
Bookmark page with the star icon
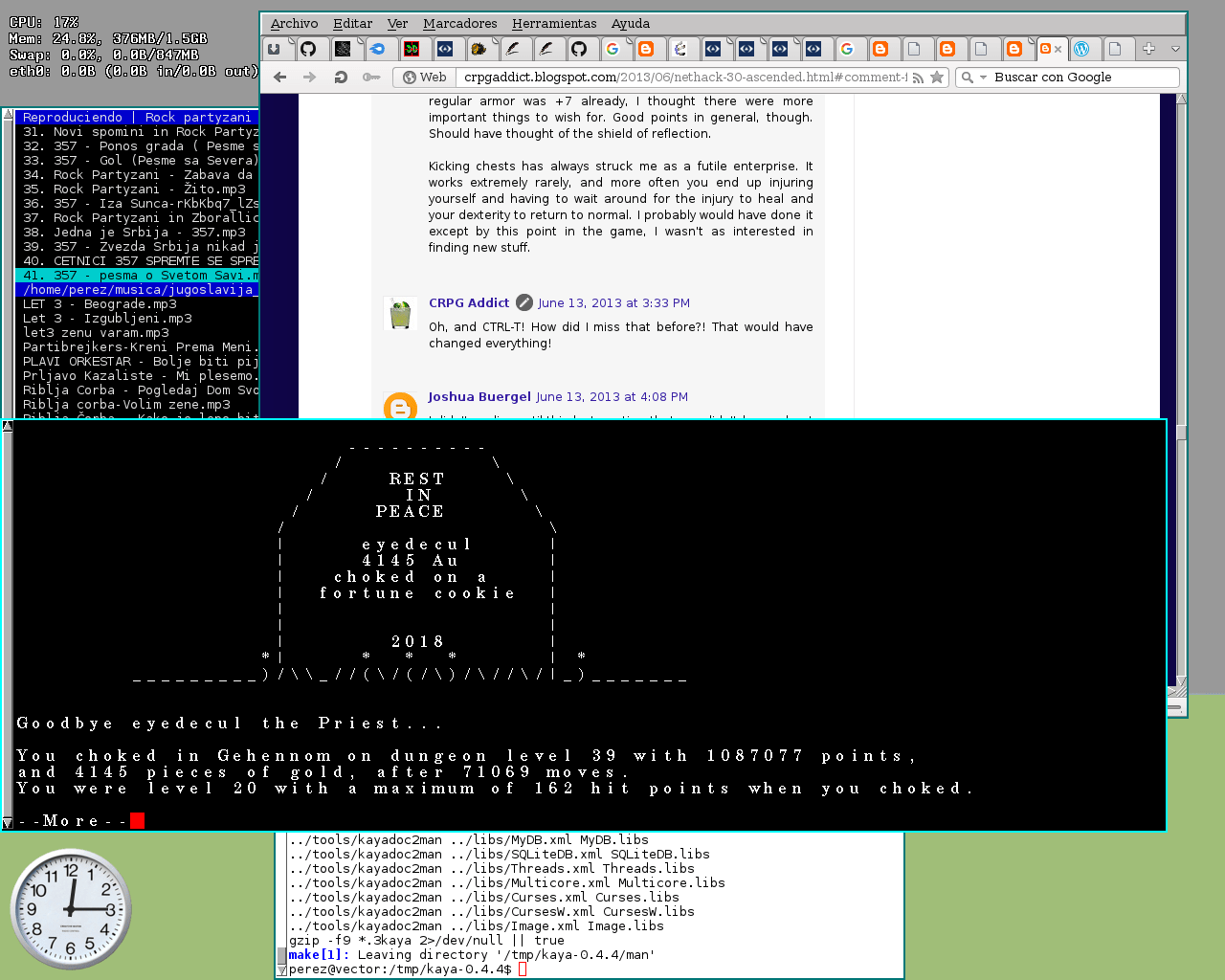937,78
